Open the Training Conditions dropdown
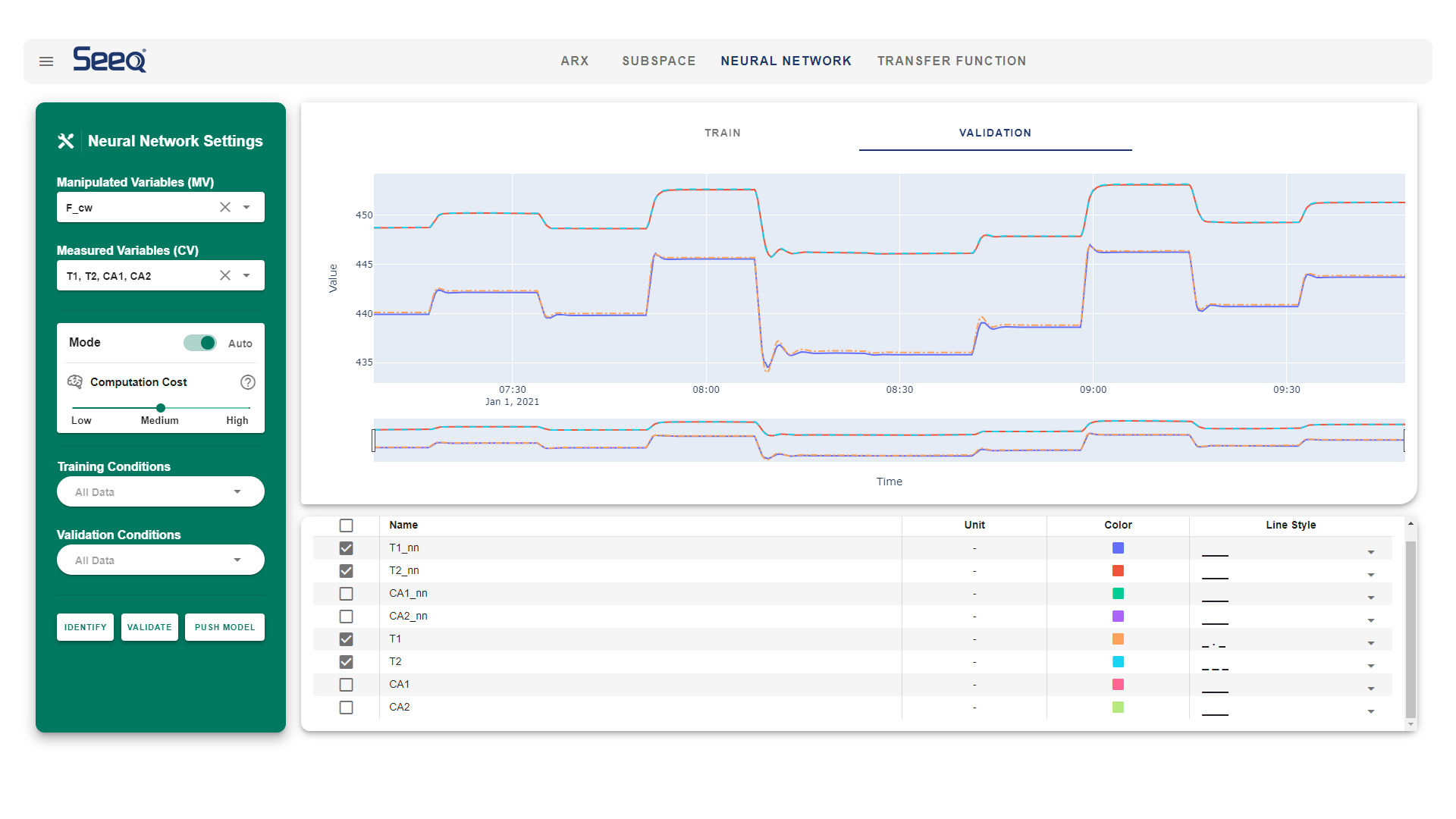This screenshot has height=819, width=1456. 161,491
